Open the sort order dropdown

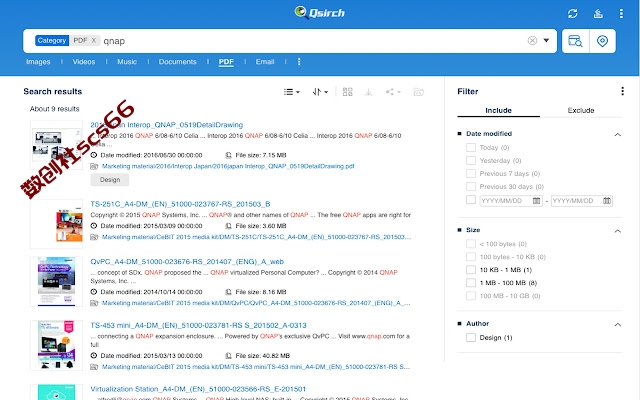[320, 92]
